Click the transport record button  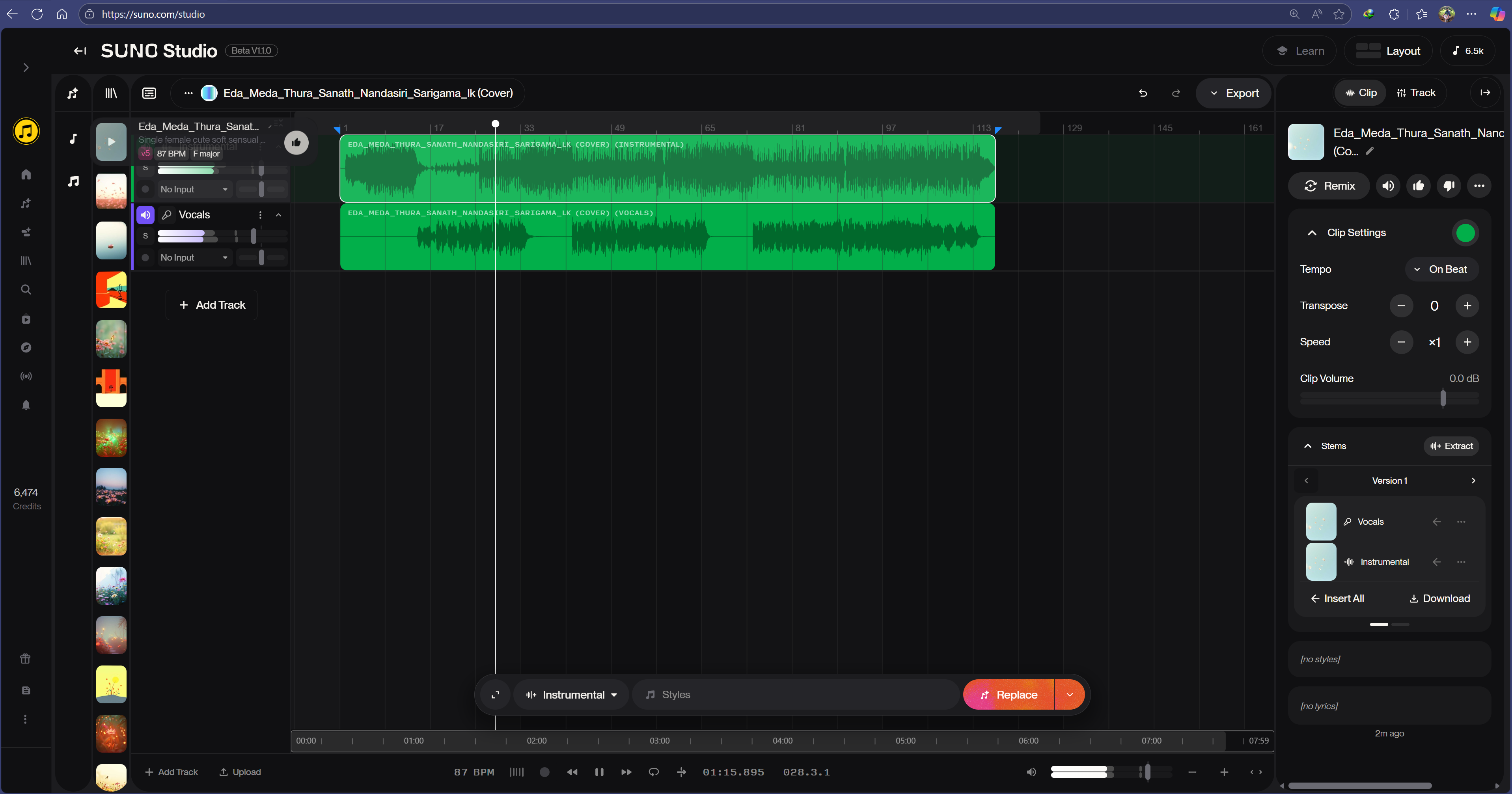pos(545,772)
